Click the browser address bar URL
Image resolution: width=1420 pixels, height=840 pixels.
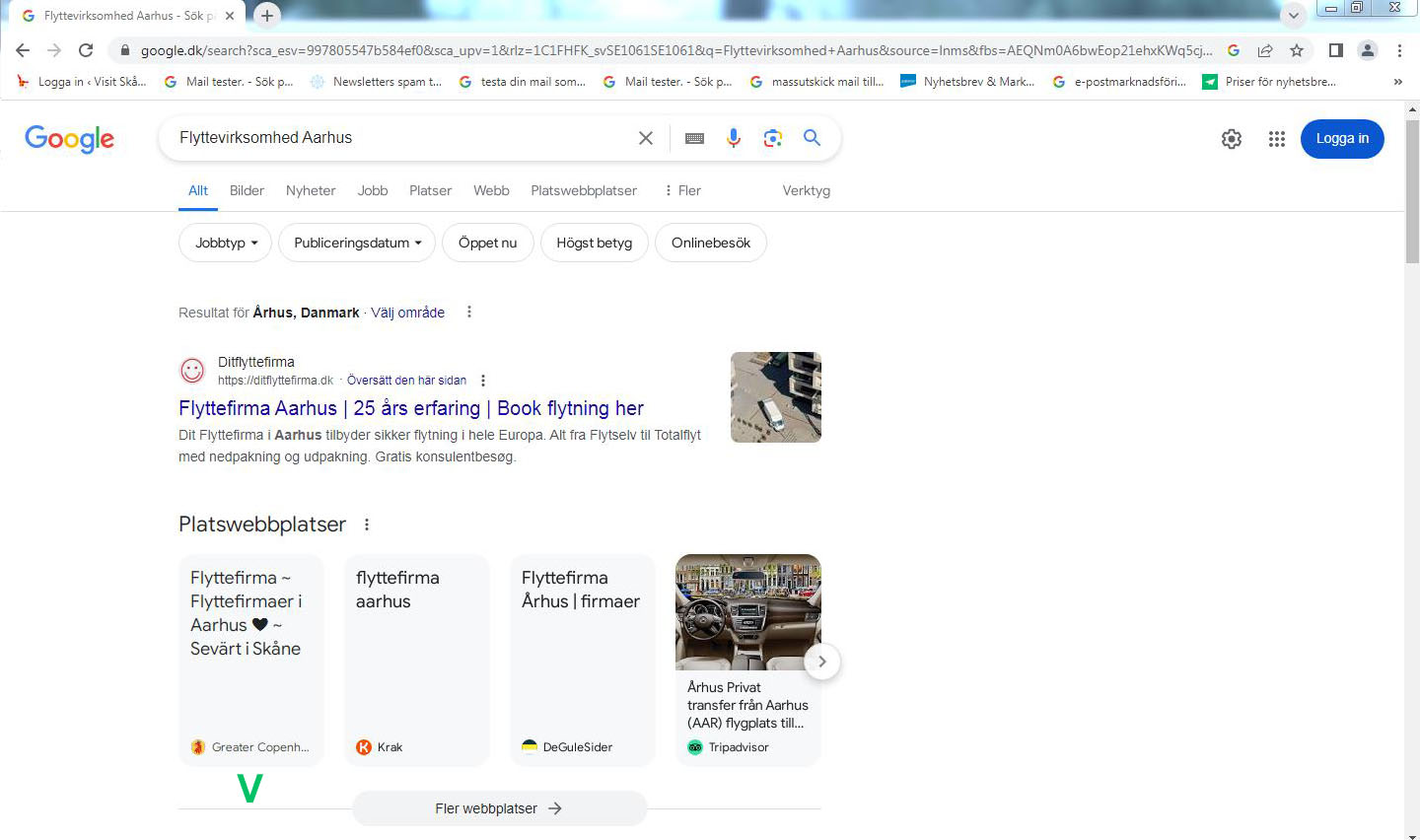[x=676, y=50]
